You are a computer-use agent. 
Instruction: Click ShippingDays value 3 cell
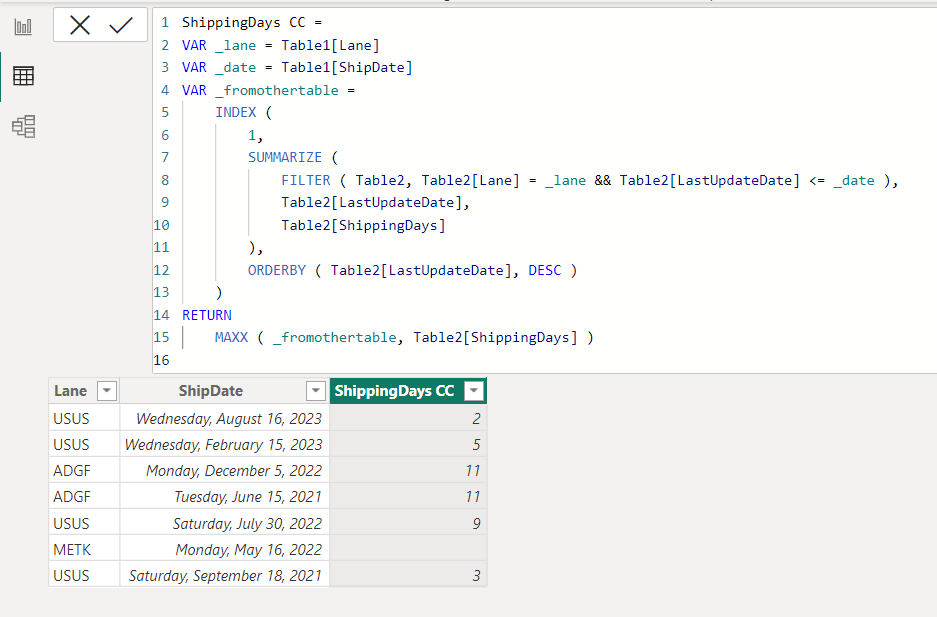408,575
